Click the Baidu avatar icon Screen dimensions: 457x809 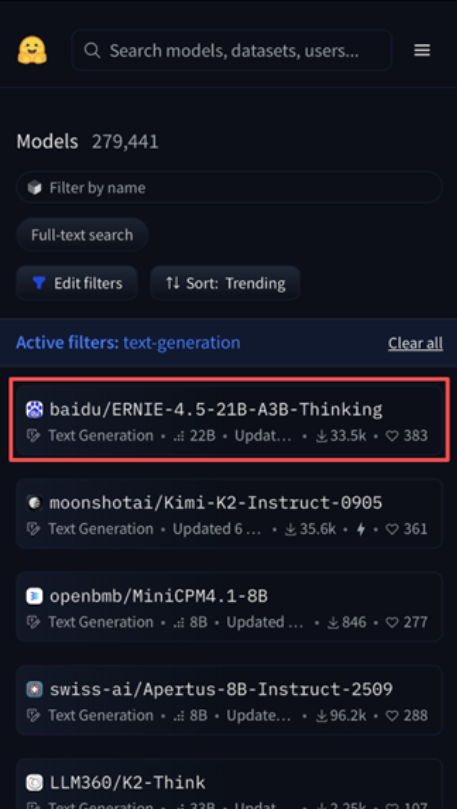(x=35, y=410)
